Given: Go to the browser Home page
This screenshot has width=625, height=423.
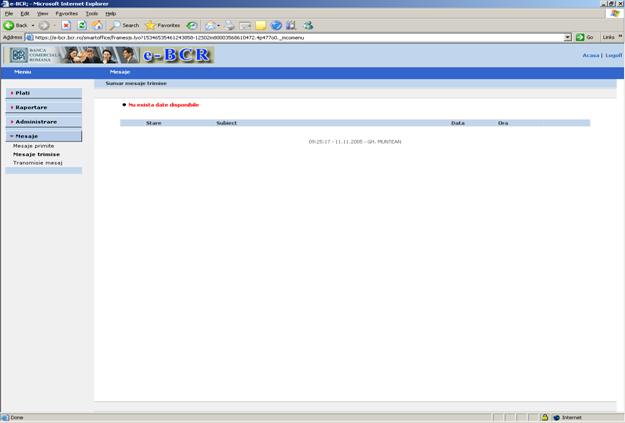Looking at the screenshot, I should 97,25.
